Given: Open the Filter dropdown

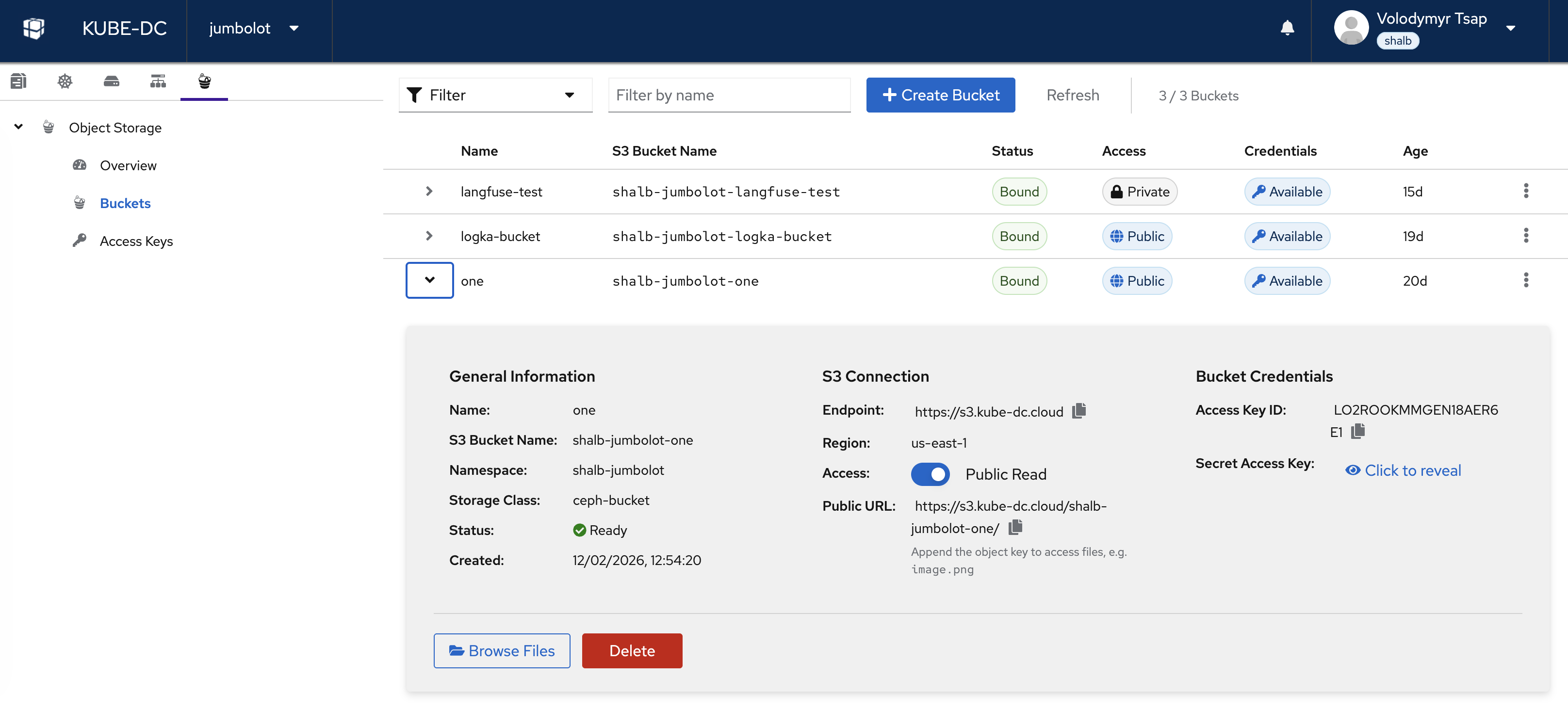Looking at the screenshot, I should click(495, 95).
